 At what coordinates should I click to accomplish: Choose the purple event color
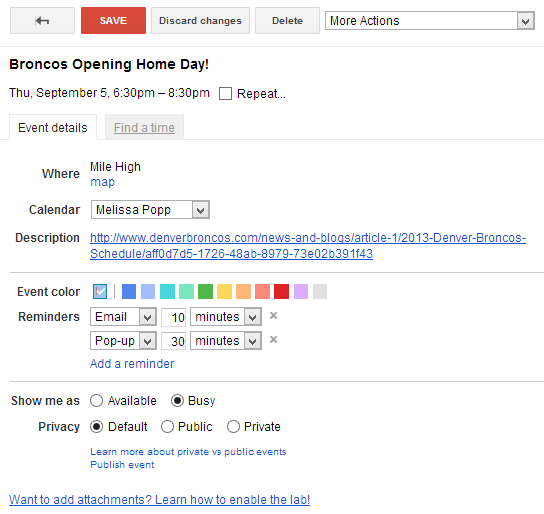click(301, 291)
